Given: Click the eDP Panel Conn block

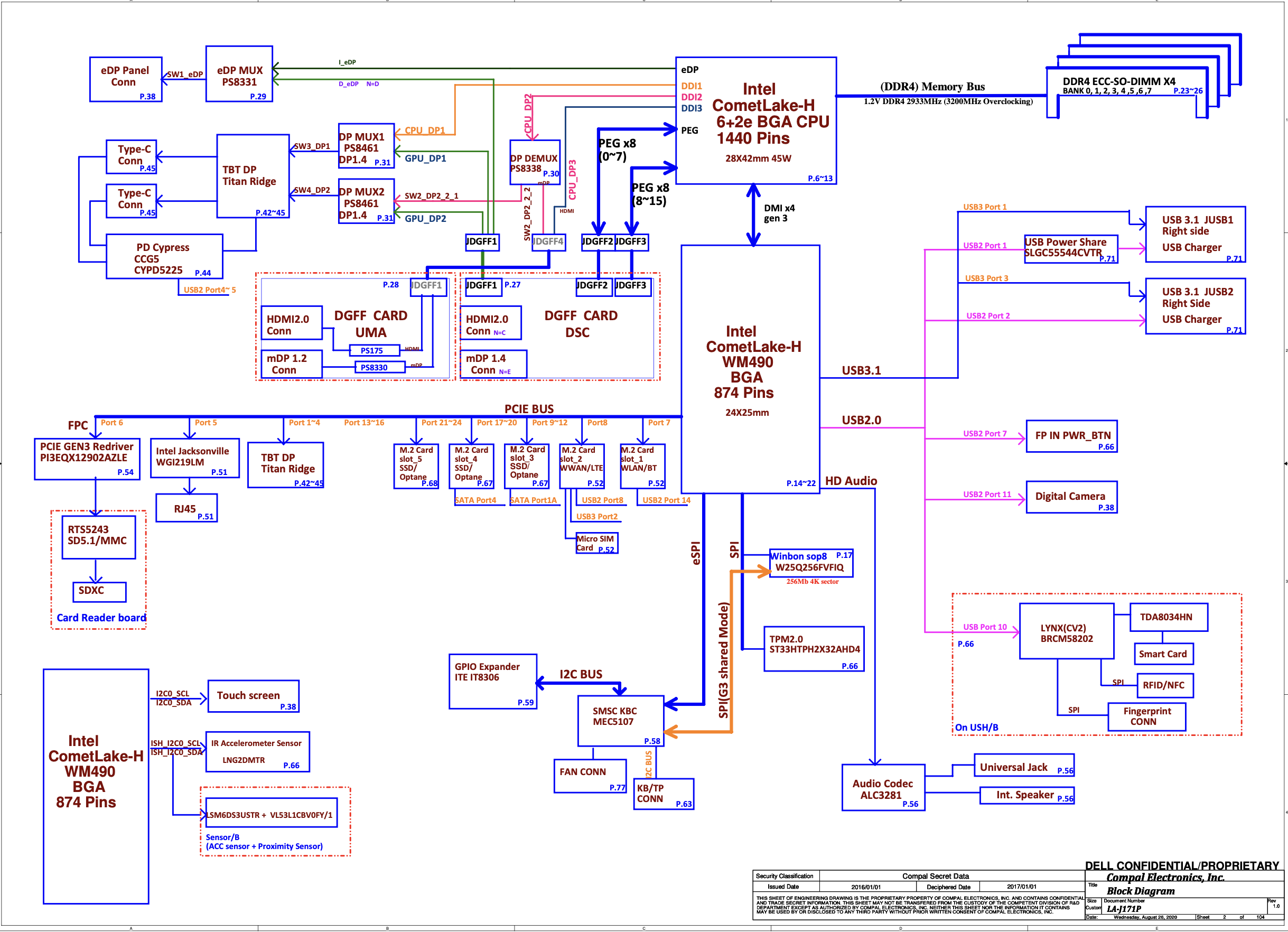Looking at the screenshot, I should coord(126,79).
